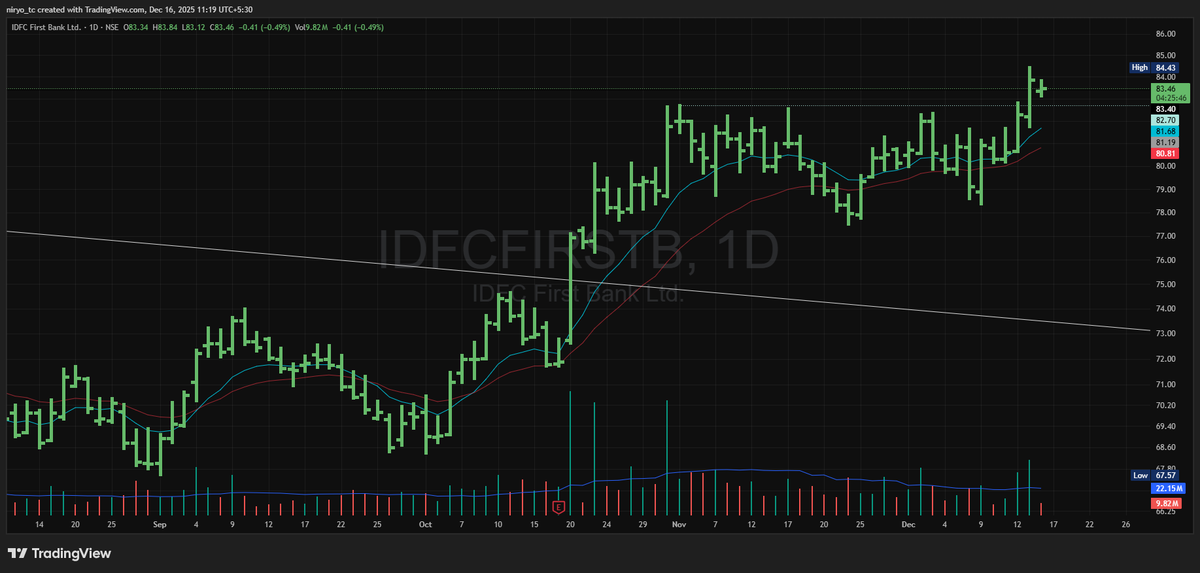The image size is (1200, 573).
Task: Click the gray 81.19 price label
Action: coord(1165,142)
